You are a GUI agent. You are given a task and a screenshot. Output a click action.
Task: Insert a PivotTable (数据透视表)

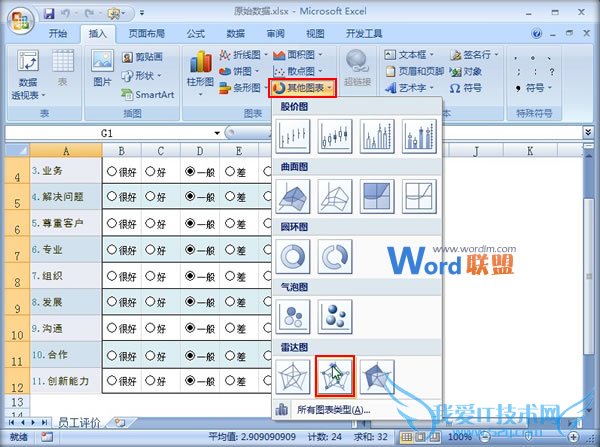[x=28, y=75]
